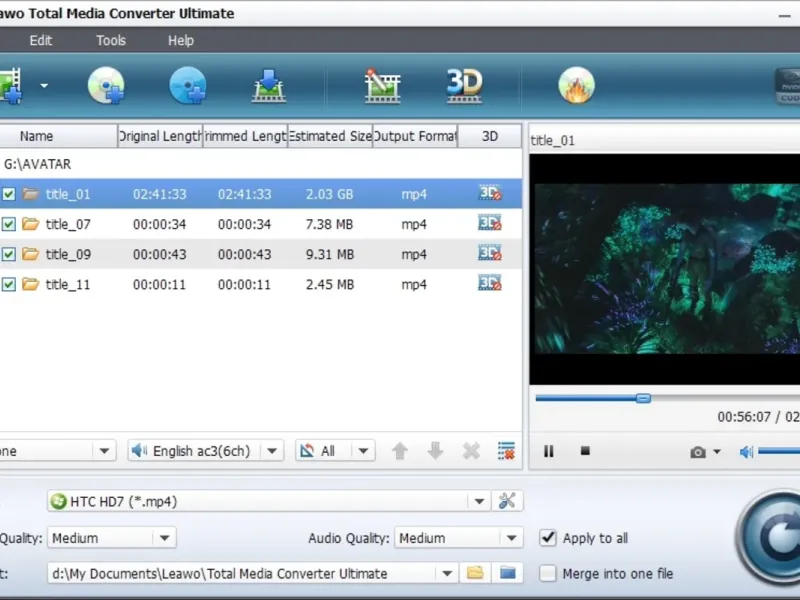Screen dimensions: 800x600
Task: Open the 3D settings toolbar icon
Action: (x=464, y=86)
